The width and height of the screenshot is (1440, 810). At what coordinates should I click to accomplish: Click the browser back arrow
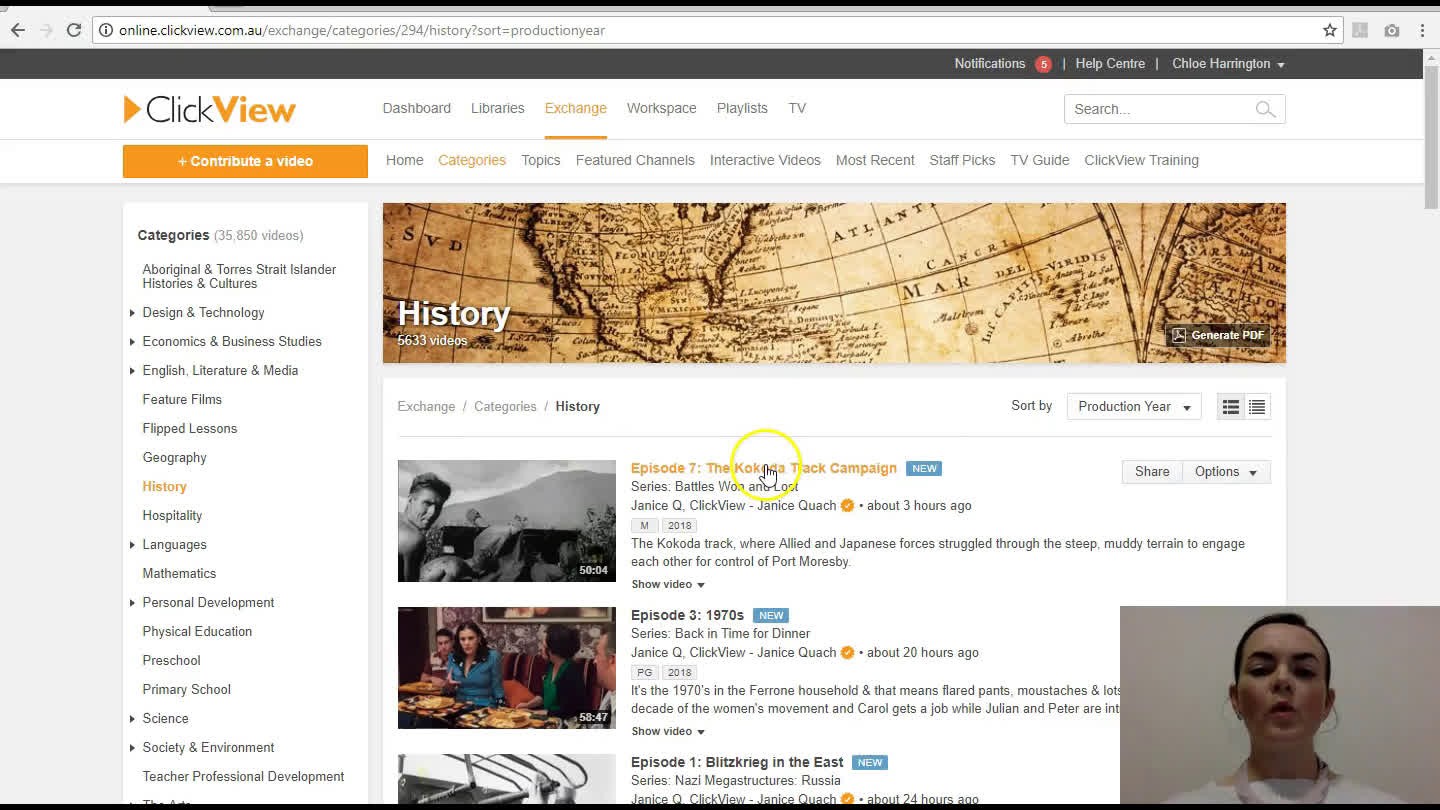click(x=18, y=30)
